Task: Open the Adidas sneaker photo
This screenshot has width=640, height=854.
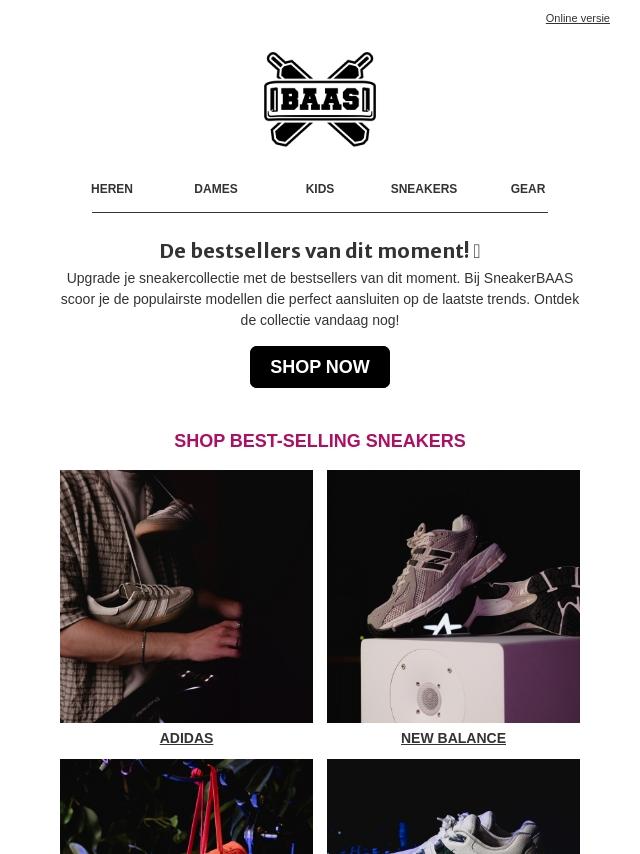Action: tap(186, 596)
